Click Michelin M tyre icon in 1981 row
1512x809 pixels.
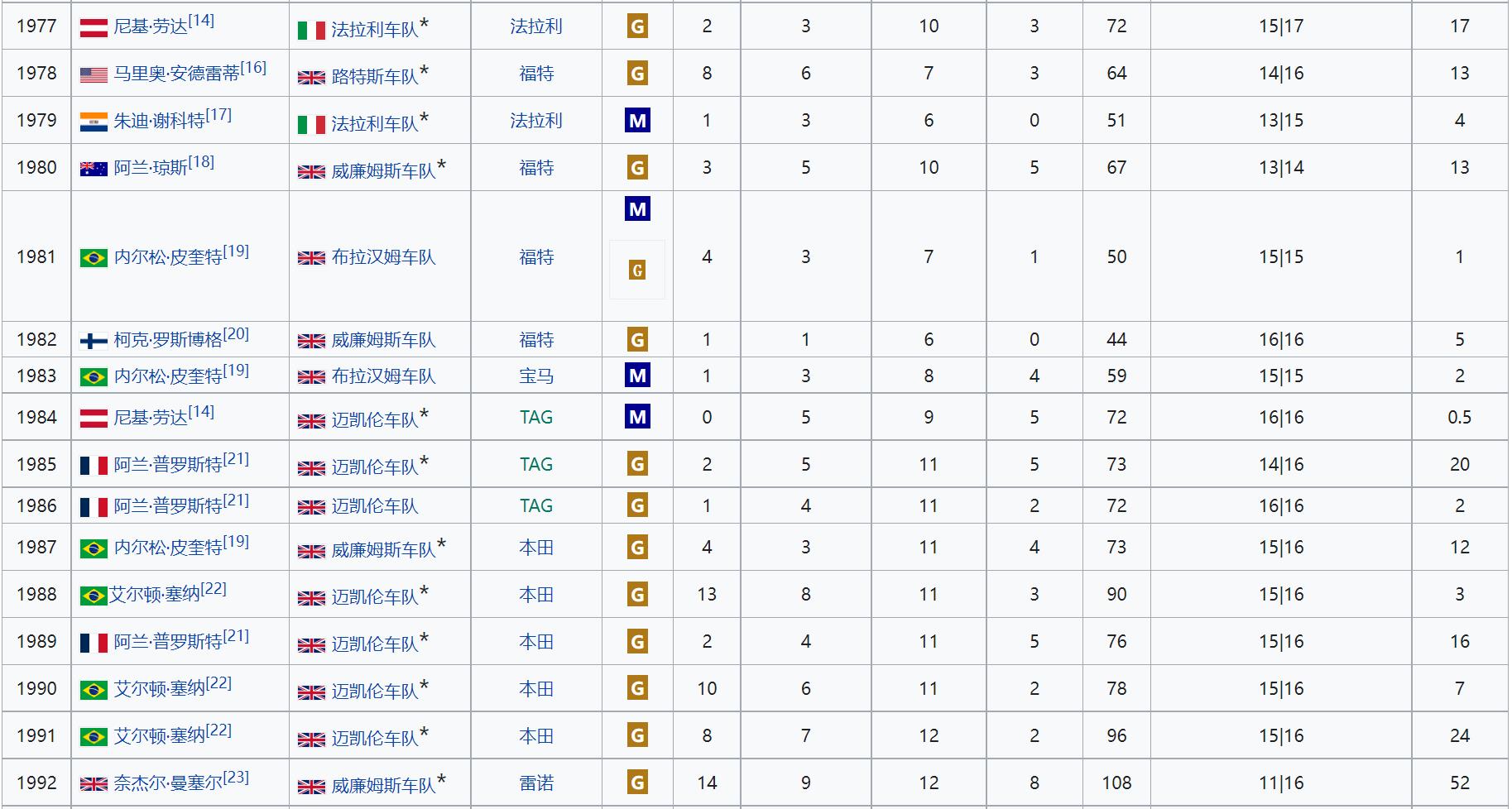pos(637,208)
